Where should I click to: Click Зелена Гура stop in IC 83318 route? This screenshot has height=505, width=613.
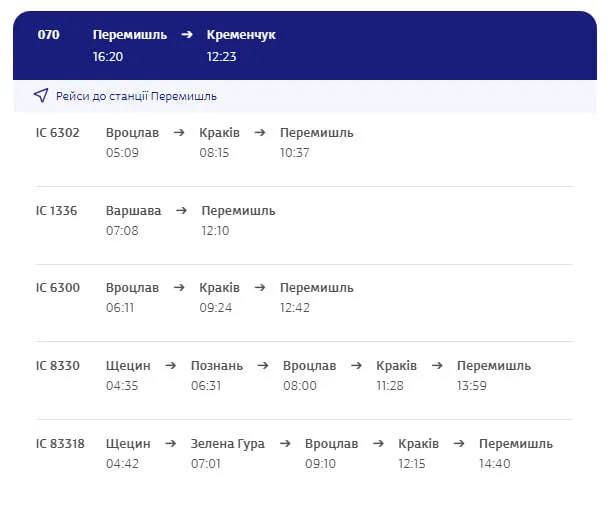coord(228,444)
